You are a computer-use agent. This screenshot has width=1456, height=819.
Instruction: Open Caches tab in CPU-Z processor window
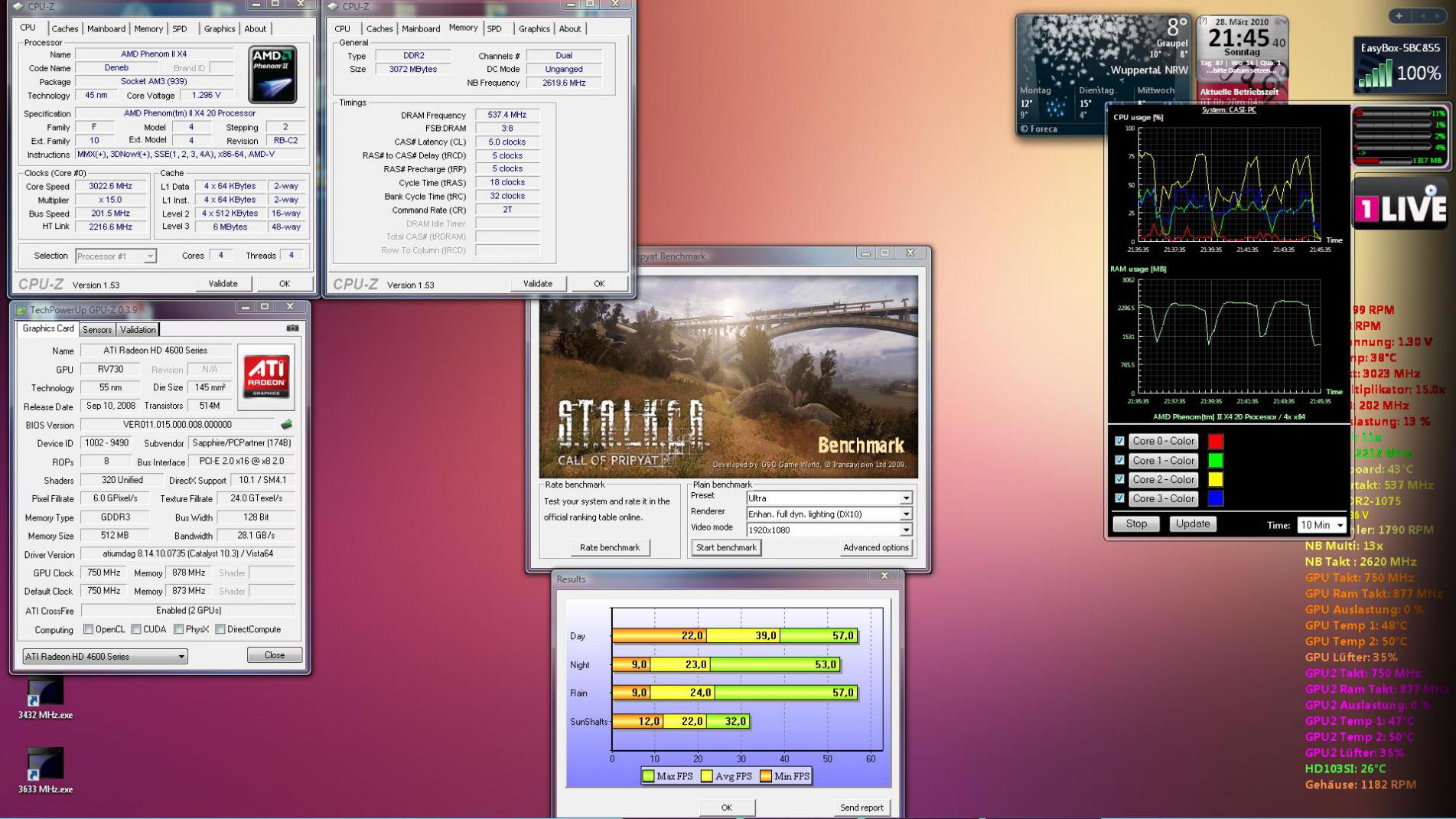coord(65,29)
